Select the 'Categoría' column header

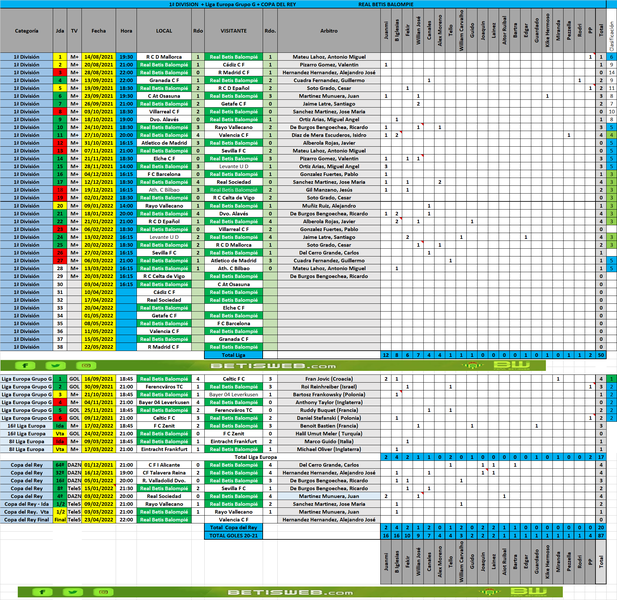pyautogui.click(x=26, y=31)
